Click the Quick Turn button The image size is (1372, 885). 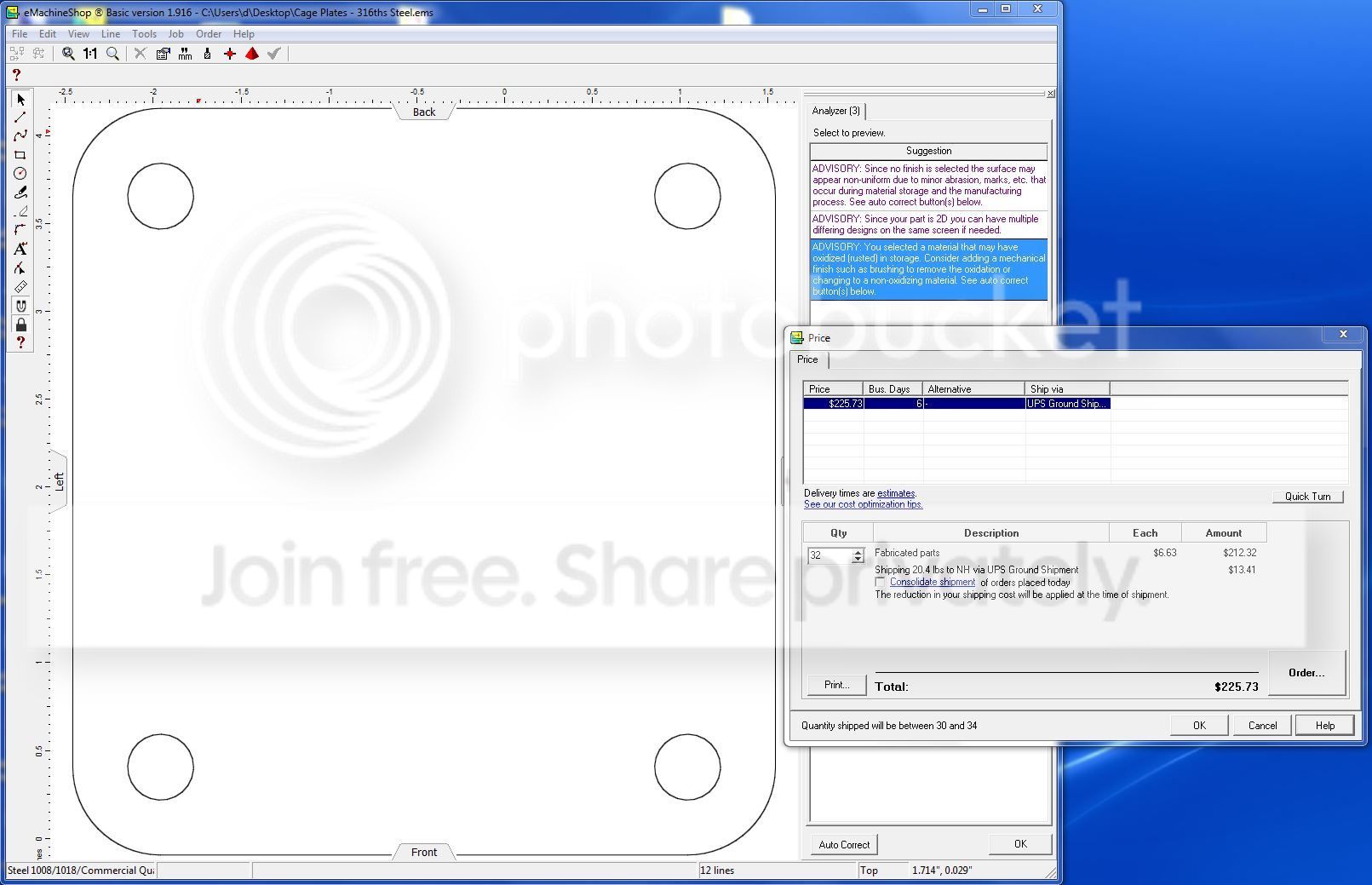coord(1307,497)
